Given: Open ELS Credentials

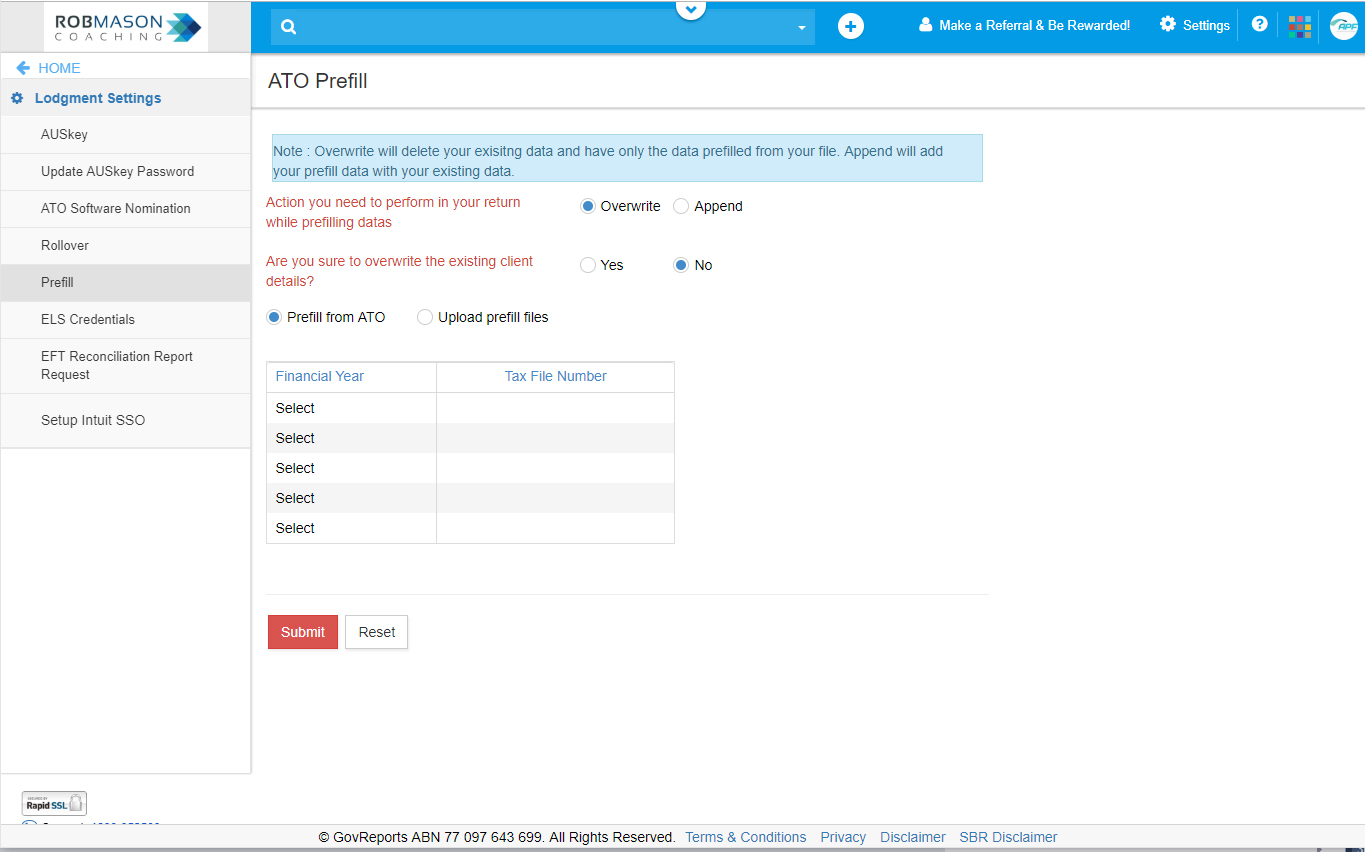Looking at the screenshot, I should click(126, 319).
